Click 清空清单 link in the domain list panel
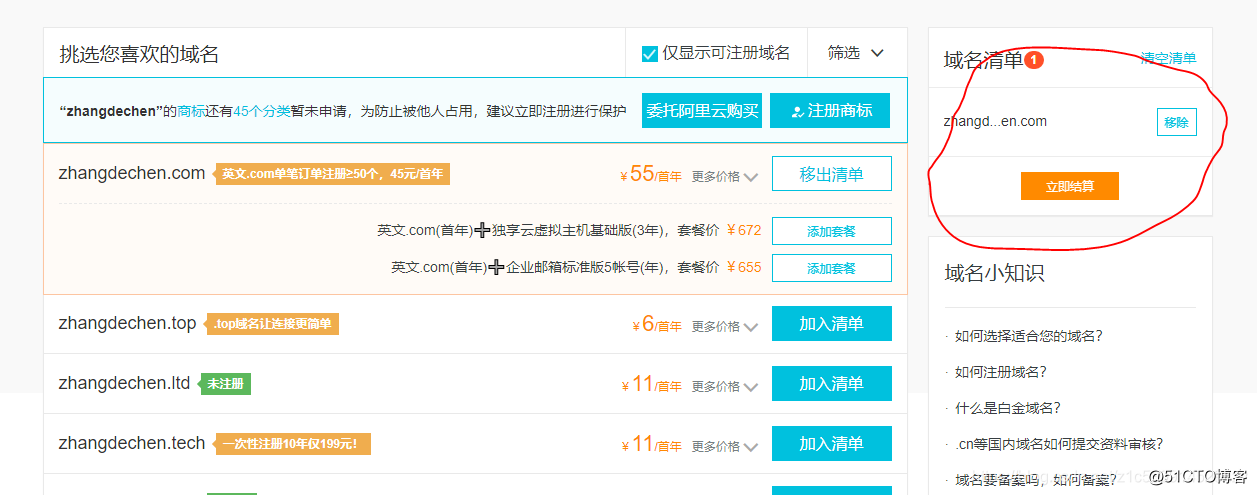The image size is (1257, 495). click(x=1168, y=58)
